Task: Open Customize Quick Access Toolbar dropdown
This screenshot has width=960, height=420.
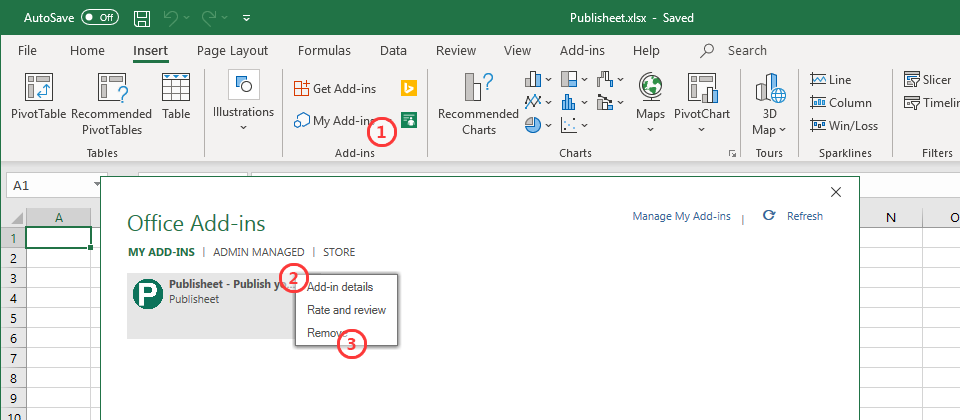Action: click(247, 18)
